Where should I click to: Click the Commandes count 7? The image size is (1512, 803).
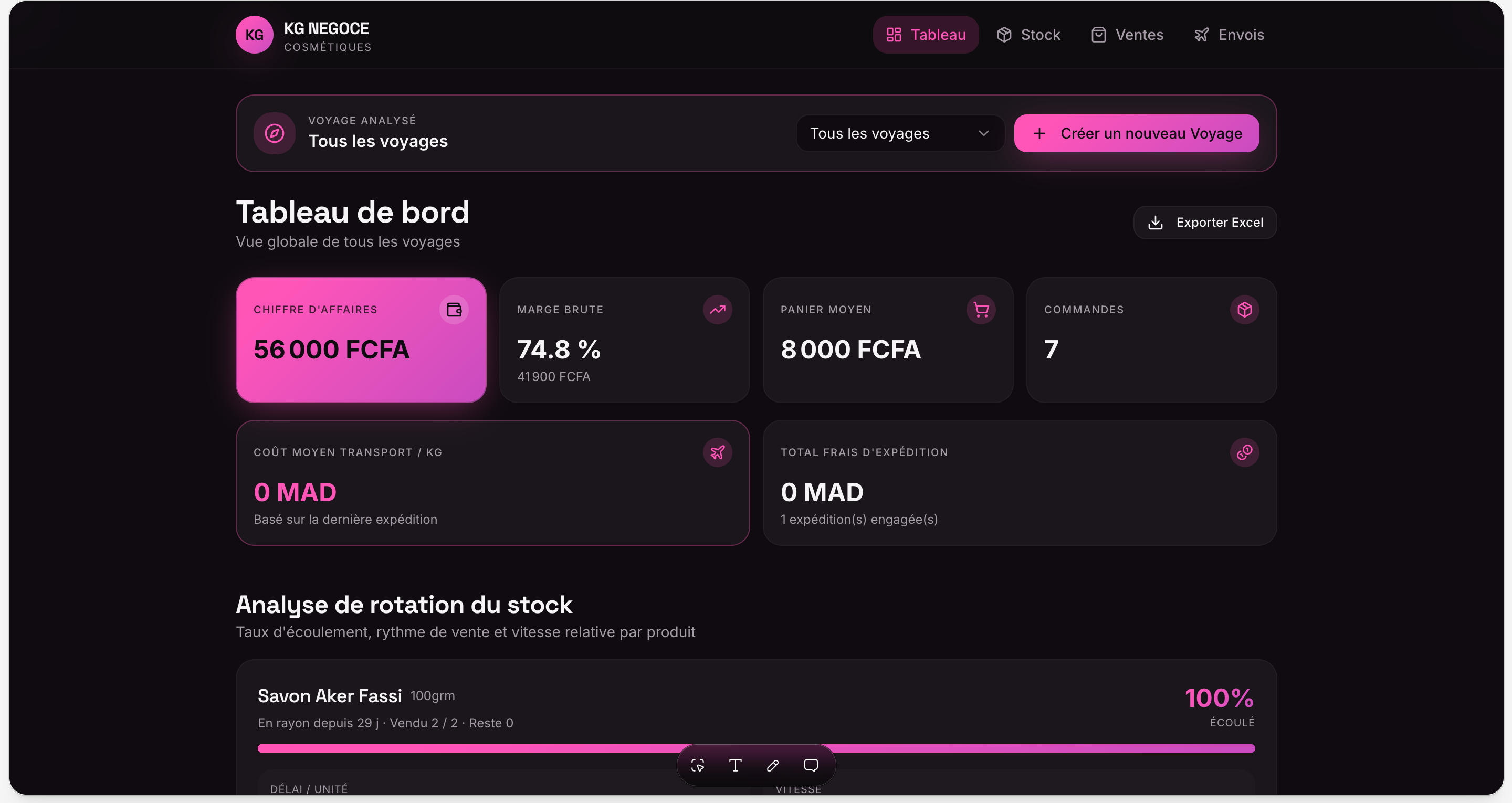tap(1051, 349)
